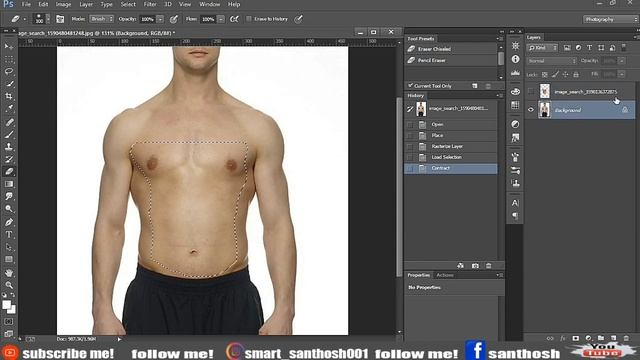
Task: Toggle lock transparent pixels in Layers
Action: 544,74
